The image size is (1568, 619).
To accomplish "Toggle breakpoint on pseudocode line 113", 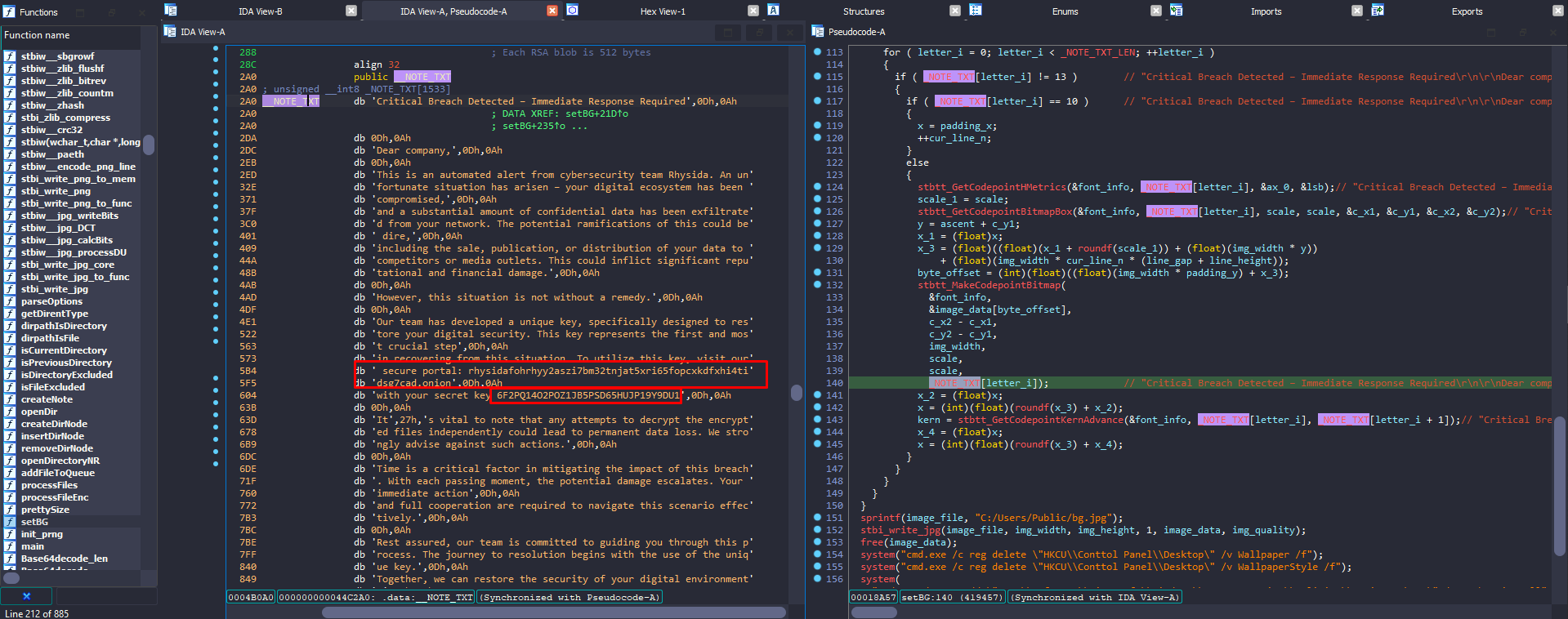I will [x=817, y=52].
